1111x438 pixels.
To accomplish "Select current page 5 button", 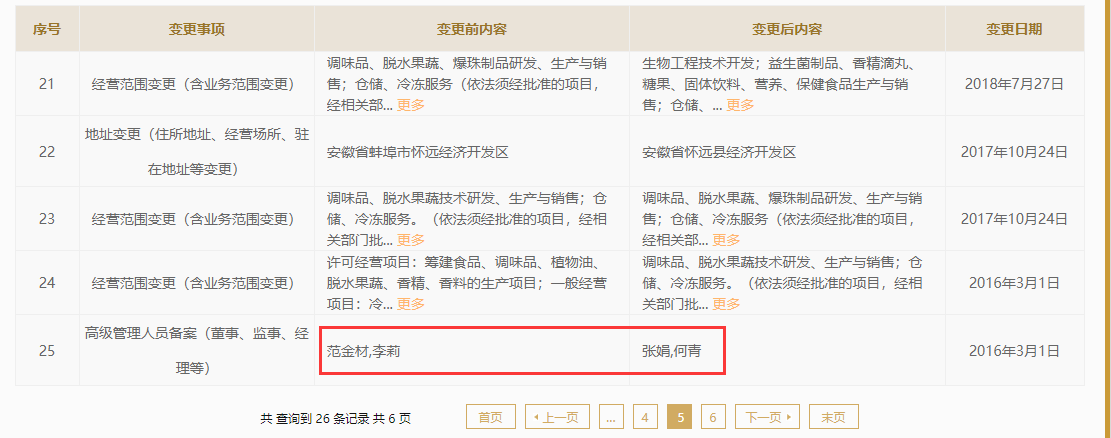I will [680, 417].
